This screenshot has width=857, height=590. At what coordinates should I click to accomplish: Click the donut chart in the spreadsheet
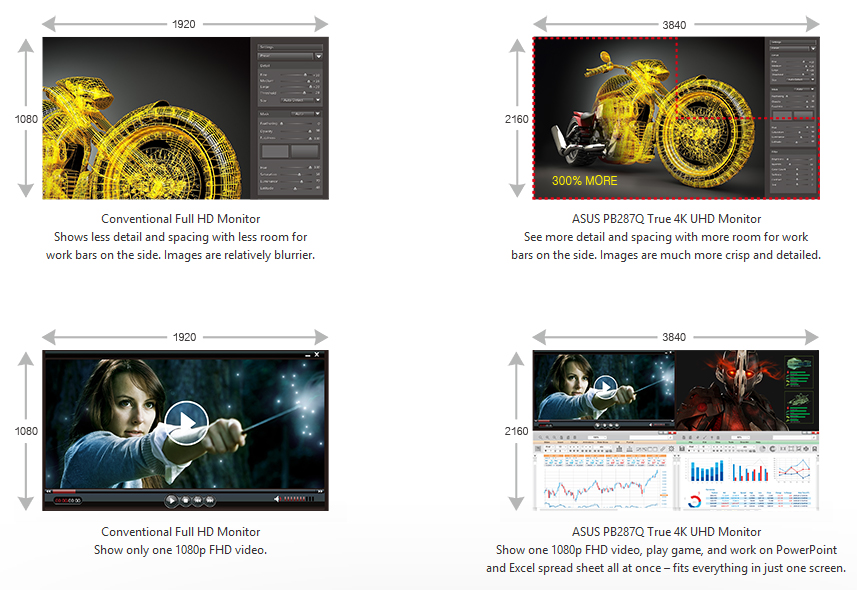[x=694, y=501]
